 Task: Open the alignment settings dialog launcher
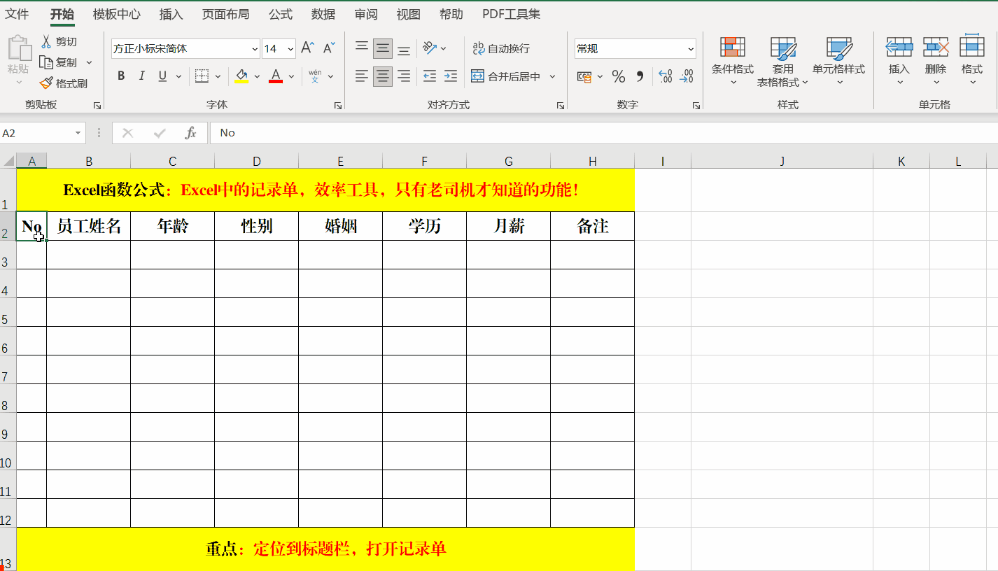coord(560,106)
